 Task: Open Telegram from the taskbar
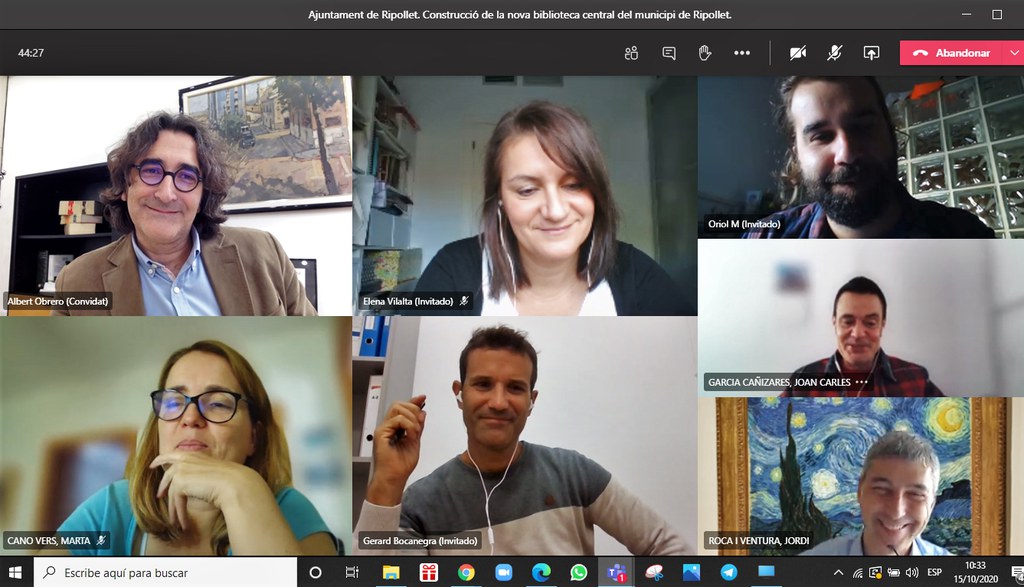[729, 573]
